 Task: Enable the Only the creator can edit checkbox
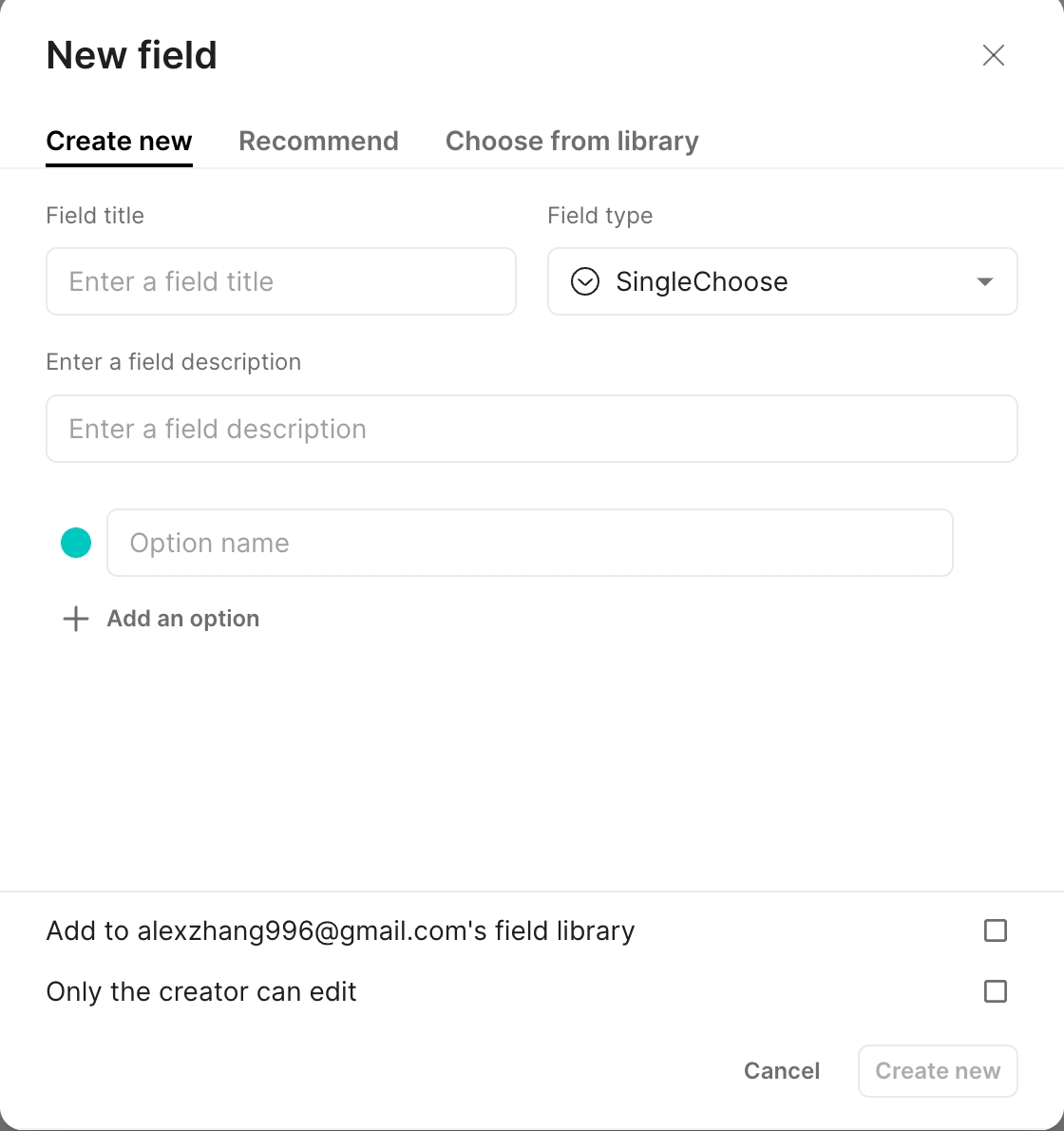[995, 991]
